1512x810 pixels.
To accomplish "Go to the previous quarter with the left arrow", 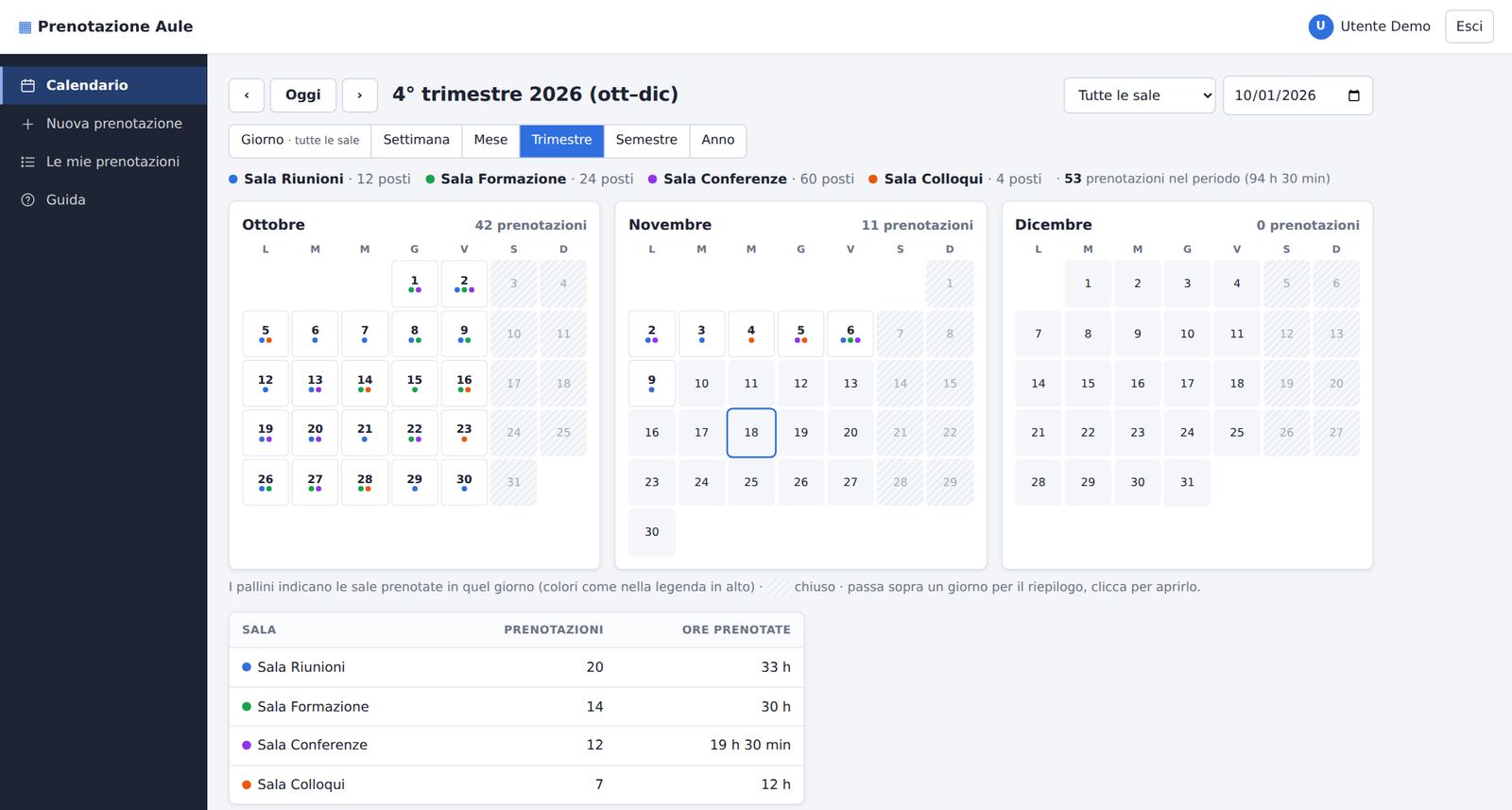I will click(x=247, y=95).
